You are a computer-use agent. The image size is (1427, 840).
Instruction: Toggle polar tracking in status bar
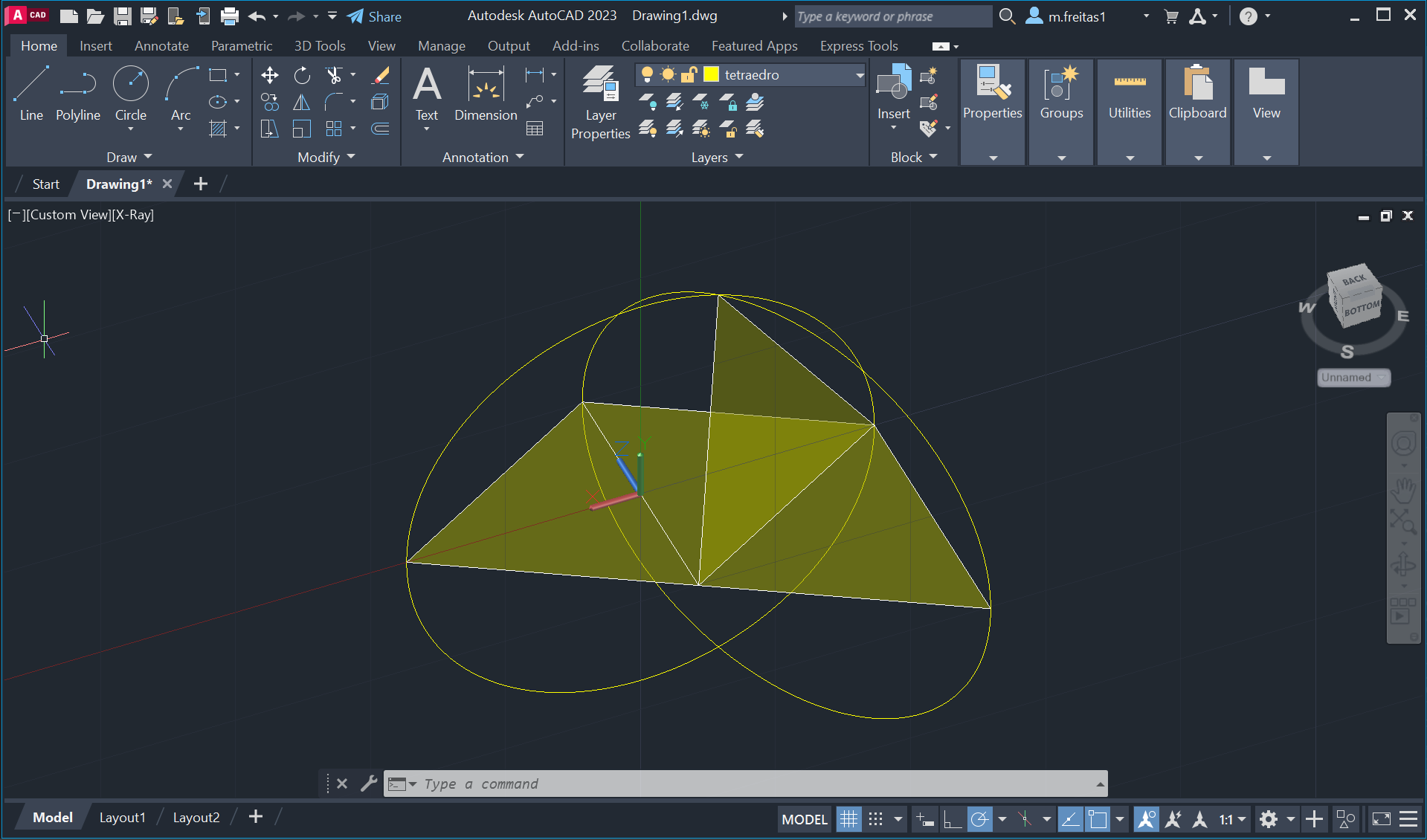[980, 819]
